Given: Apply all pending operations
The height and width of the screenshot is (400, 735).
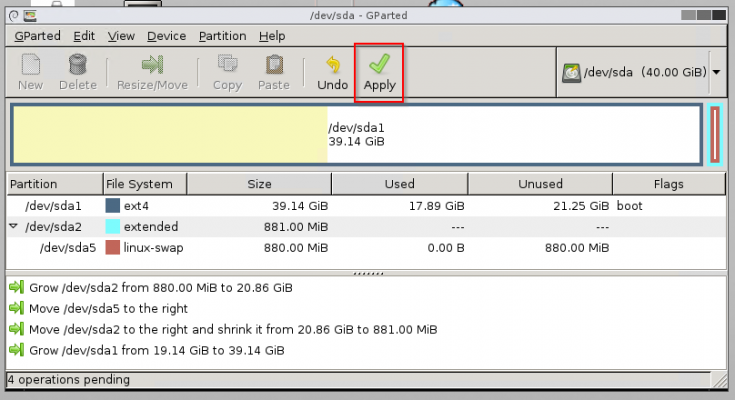Looking at the screenshot, I should tap(379, 66).
